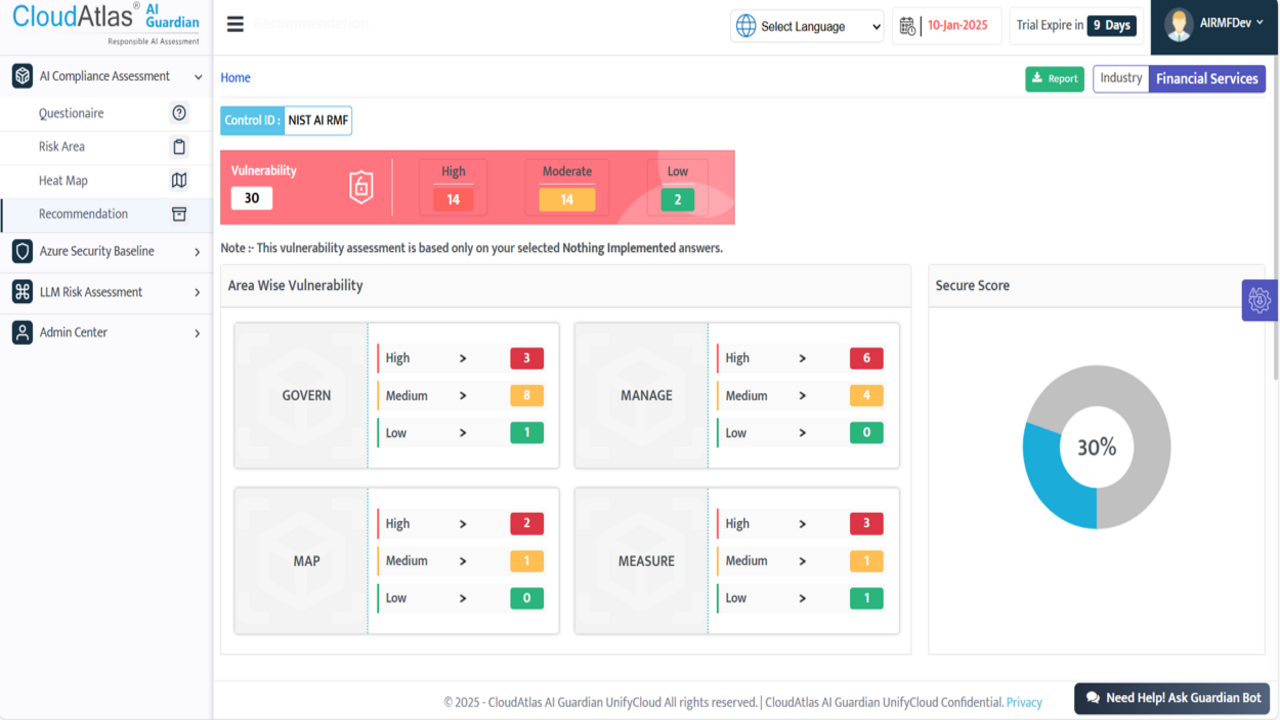The height and width of the screenshot is (720, 1280).
Task: Click the chat bubble icon in Guardian Bot
Action: 1093,698
